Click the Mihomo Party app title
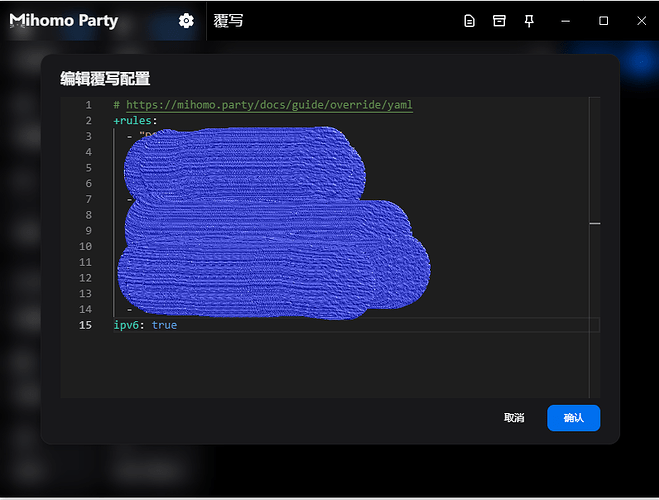The image size is (659, 500). pos(64,21)
